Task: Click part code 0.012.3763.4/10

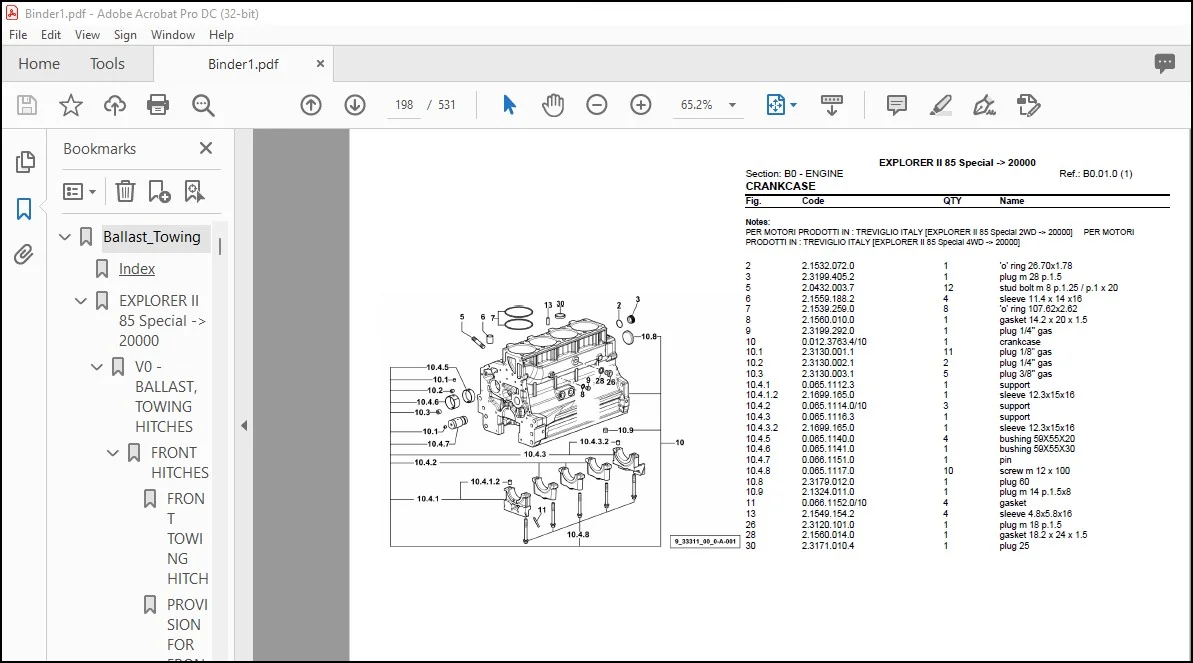Action: point(834,342)
